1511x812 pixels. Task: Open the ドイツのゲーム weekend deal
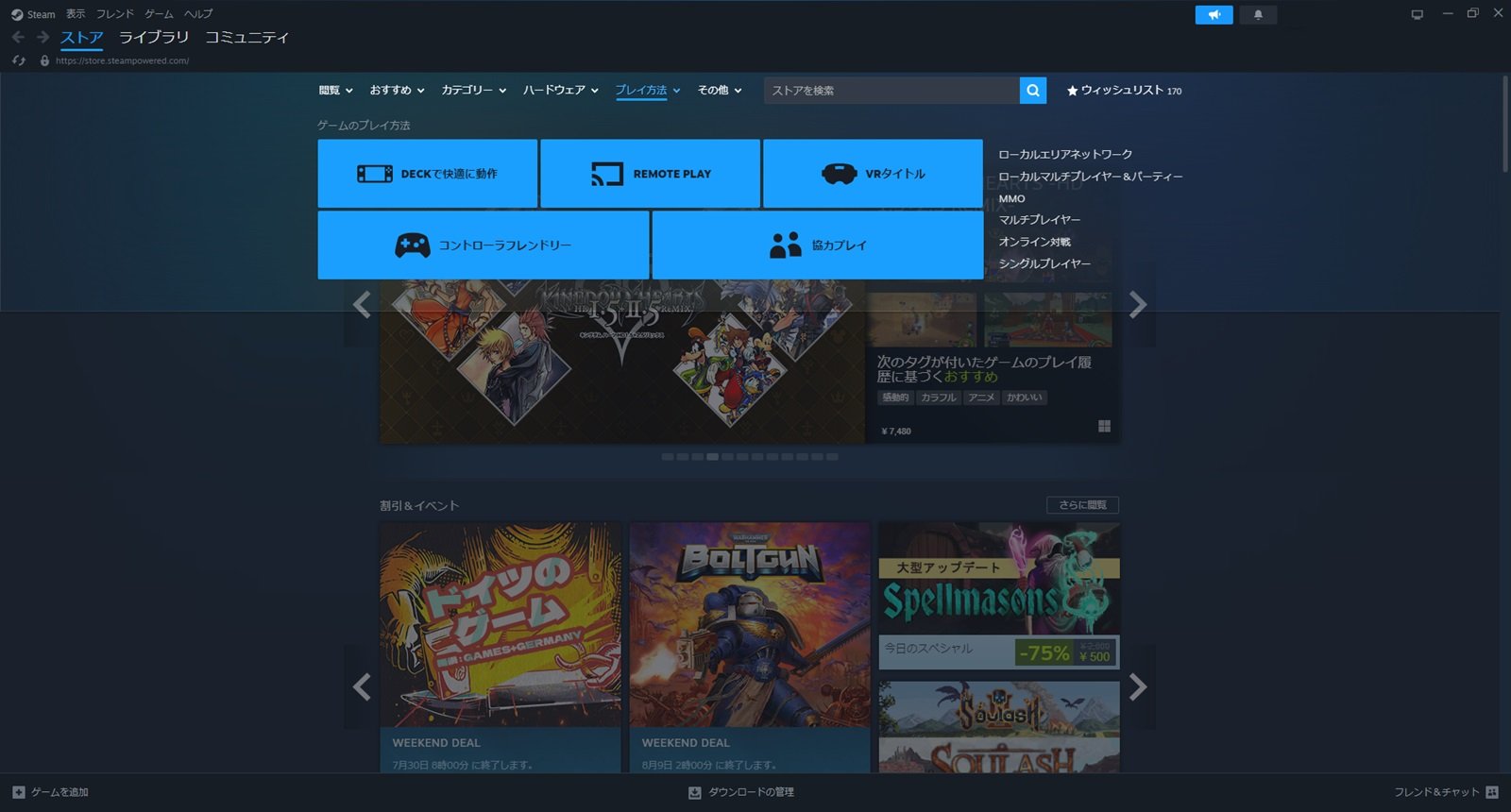pyautogui.click(x=501, y=648)
